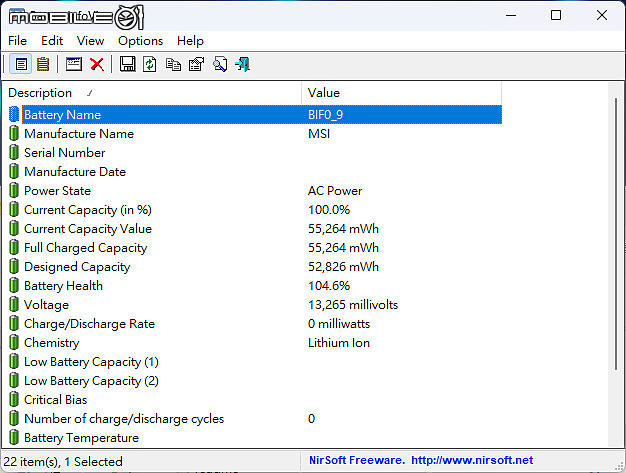
Task: Sort by the Description column header
Action: pos(152,93)
